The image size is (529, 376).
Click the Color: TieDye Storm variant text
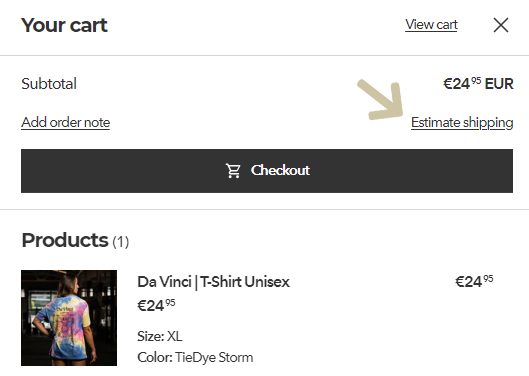point(195,357)
